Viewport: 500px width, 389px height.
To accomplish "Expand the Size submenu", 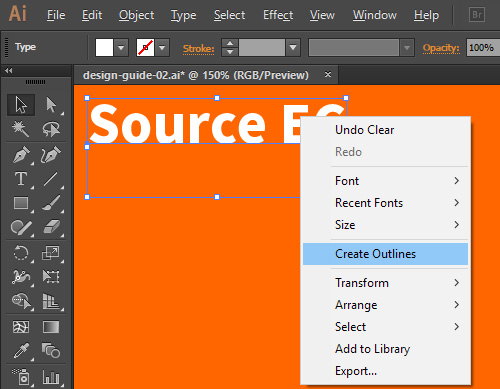I will click(385, 225).
